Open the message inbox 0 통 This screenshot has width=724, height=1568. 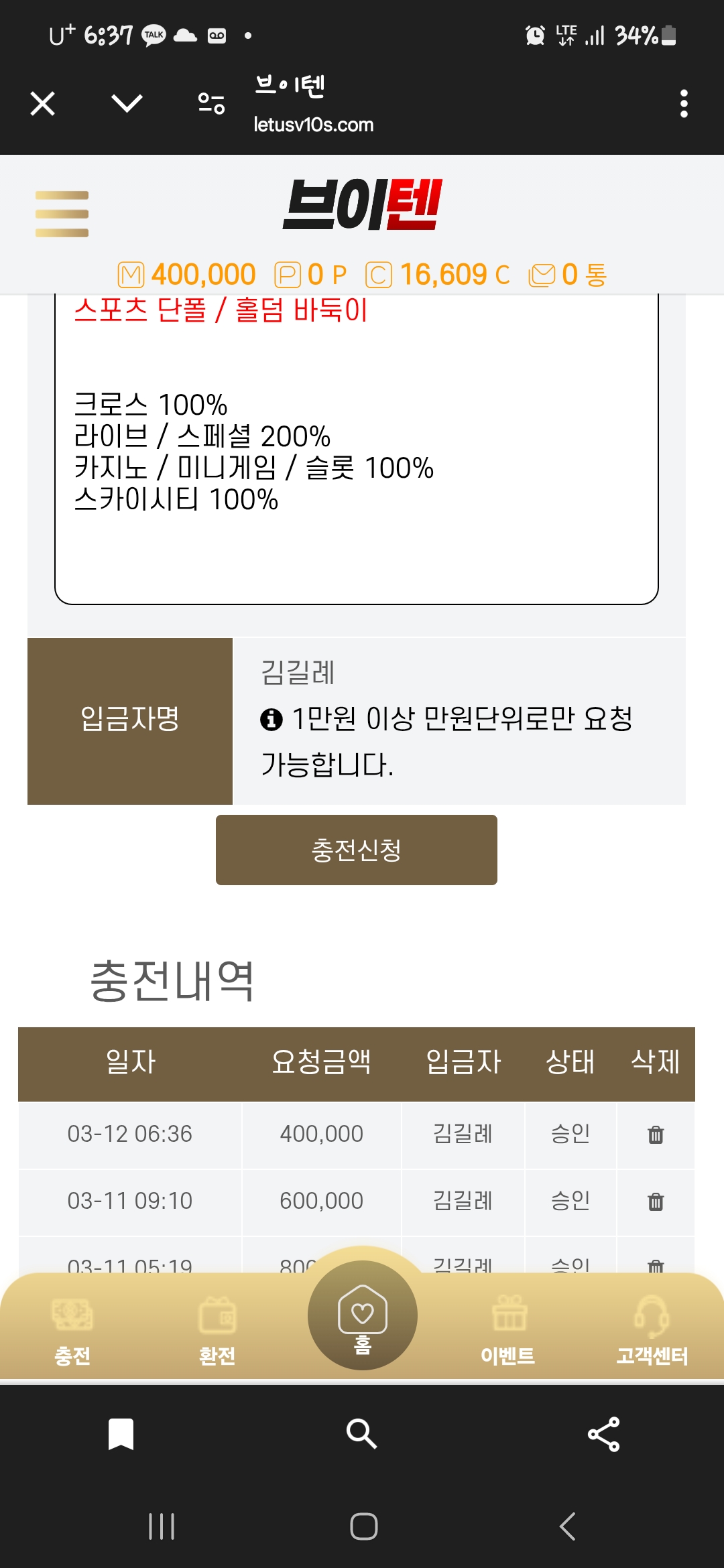click(x=568, y=275)
